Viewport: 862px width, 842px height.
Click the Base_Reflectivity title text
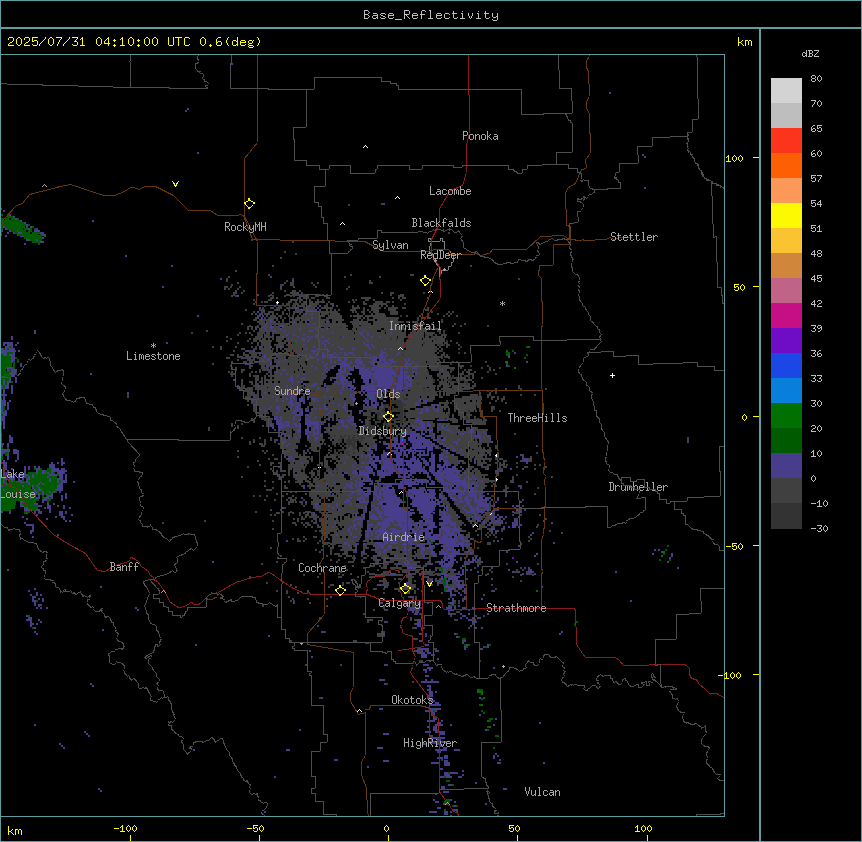coord(431,15)
